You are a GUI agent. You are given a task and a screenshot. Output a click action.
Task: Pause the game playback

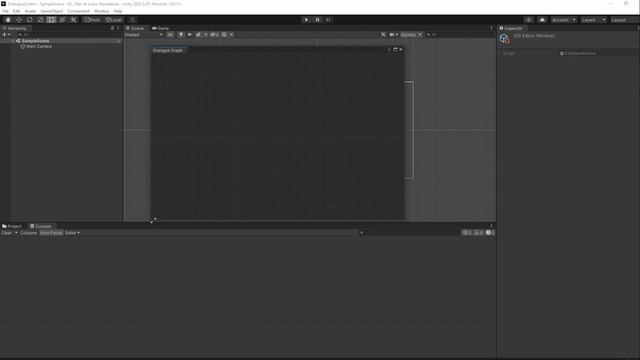point(317,20)
